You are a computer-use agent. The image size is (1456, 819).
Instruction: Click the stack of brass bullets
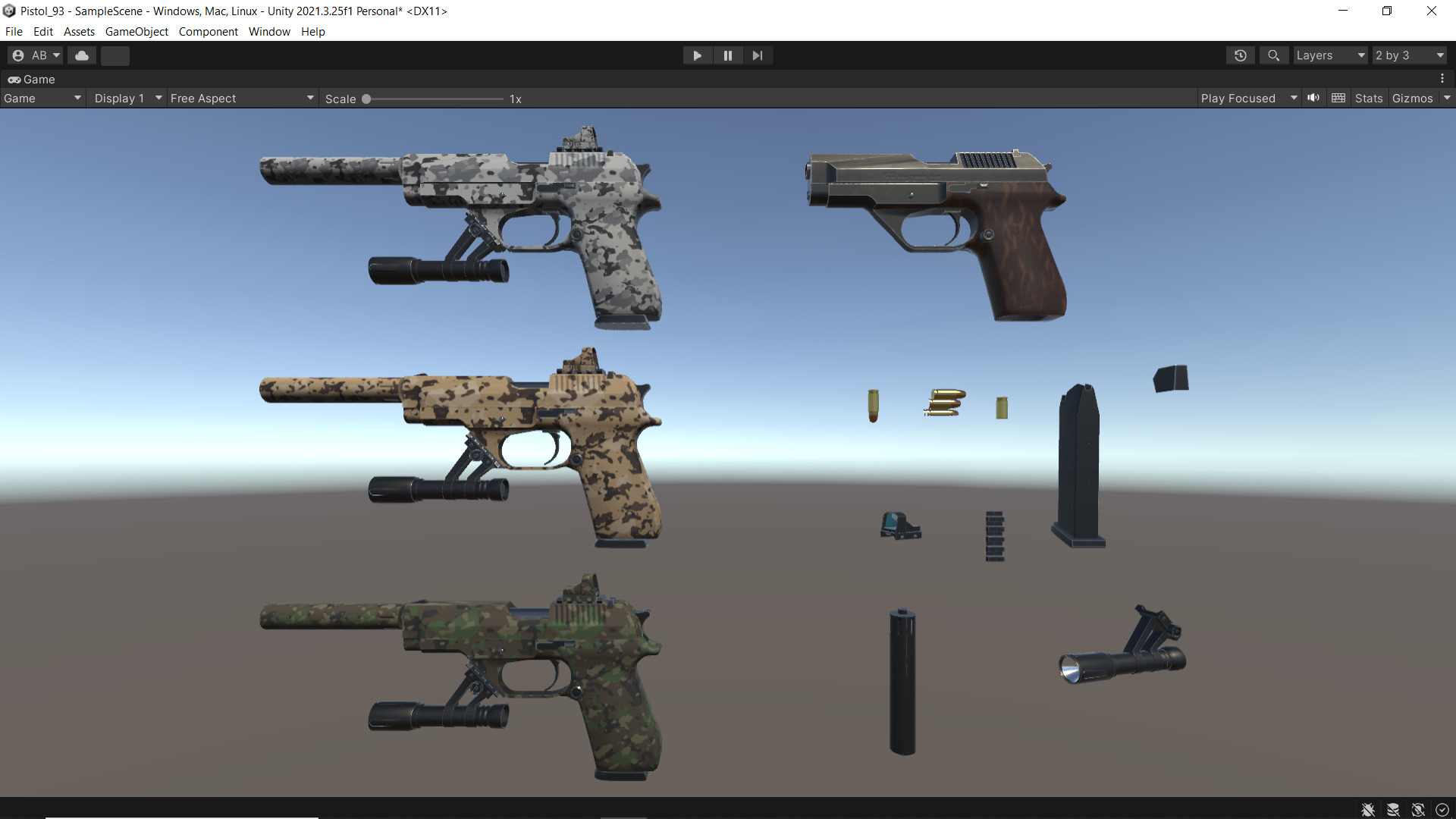945,402
